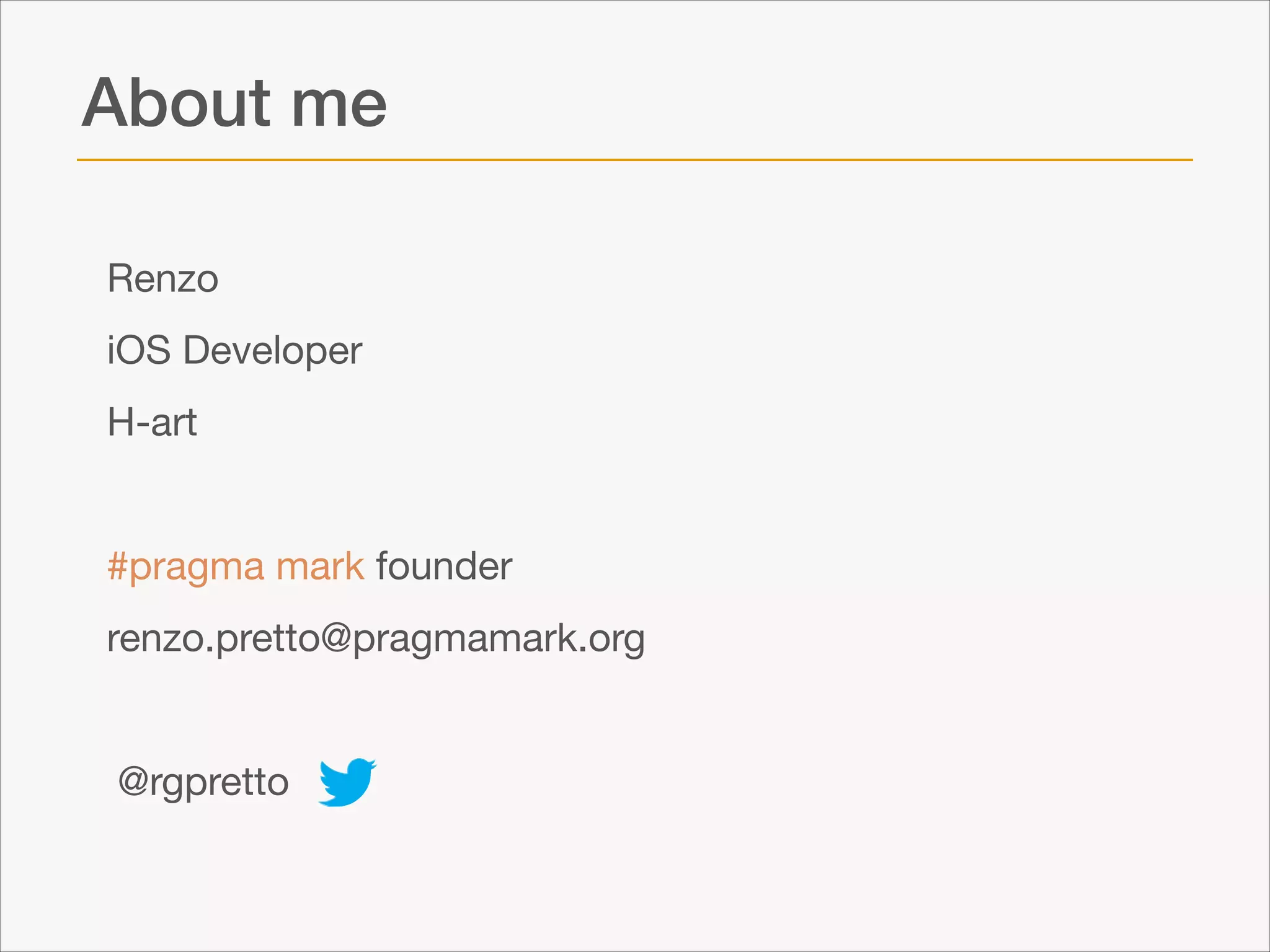
Task: Click the capital H in H-art
Action: pos(120,422)
